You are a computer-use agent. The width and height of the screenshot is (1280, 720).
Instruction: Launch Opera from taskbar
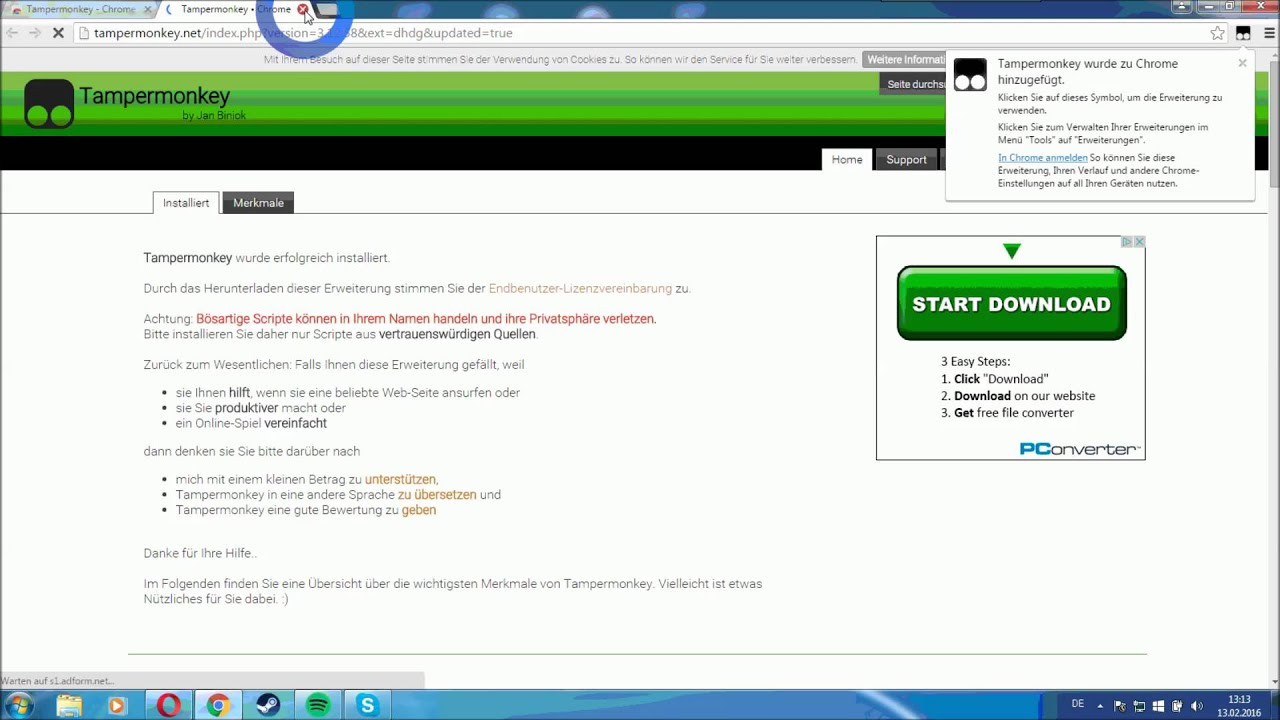[168, 706]
